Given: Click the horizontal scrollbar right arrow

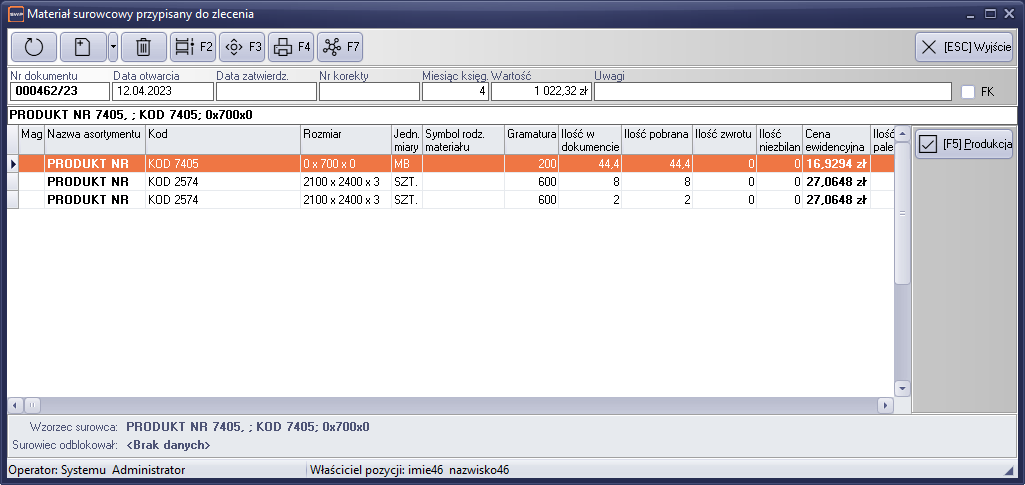Looking at the screenshot, I should tap(884, 405).
